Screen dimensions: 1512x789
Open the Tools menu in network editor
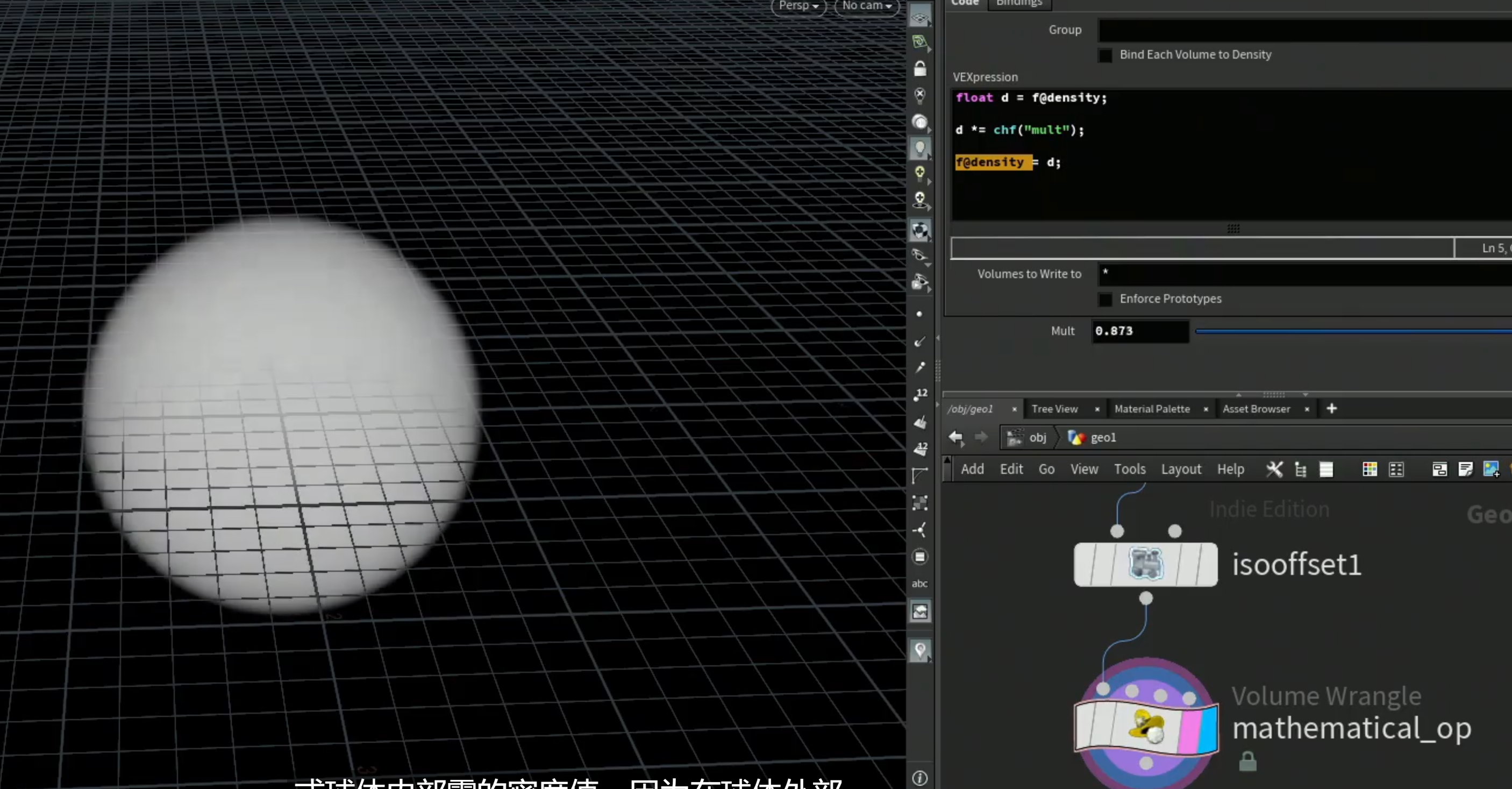(x=1130, y=469)
